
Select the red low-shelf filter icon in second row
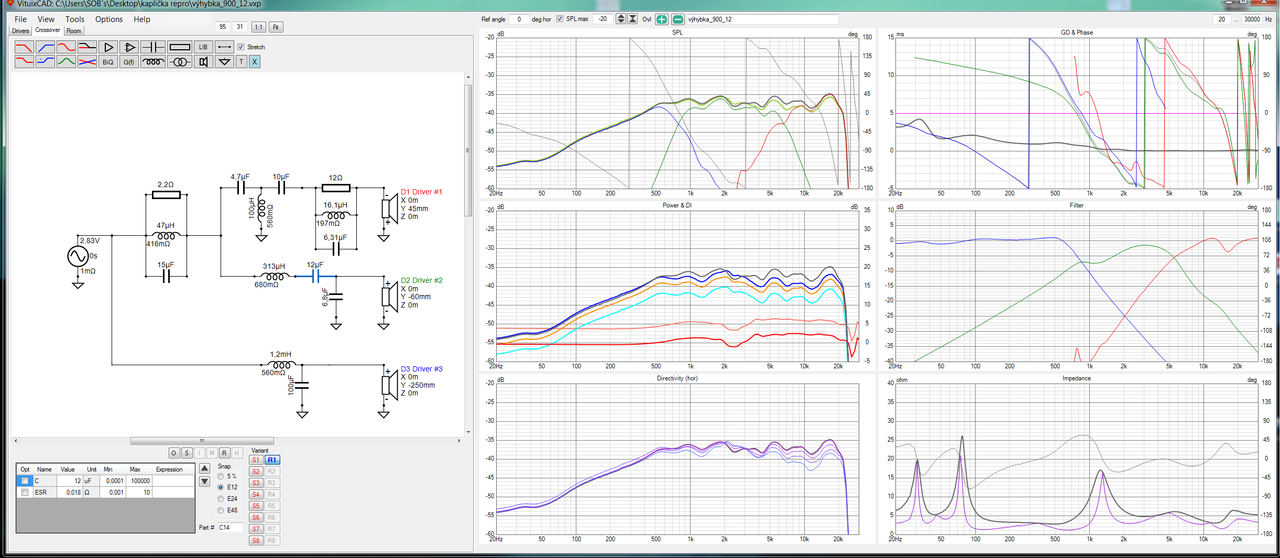[24, 62]
